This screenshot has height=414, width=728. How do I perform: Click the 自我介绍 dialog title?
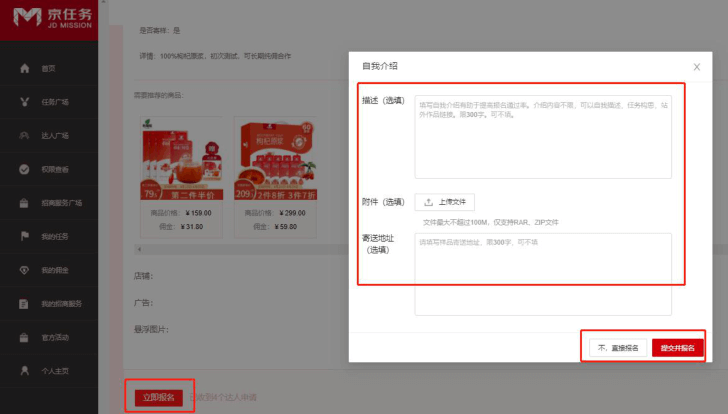coord(380,66)
